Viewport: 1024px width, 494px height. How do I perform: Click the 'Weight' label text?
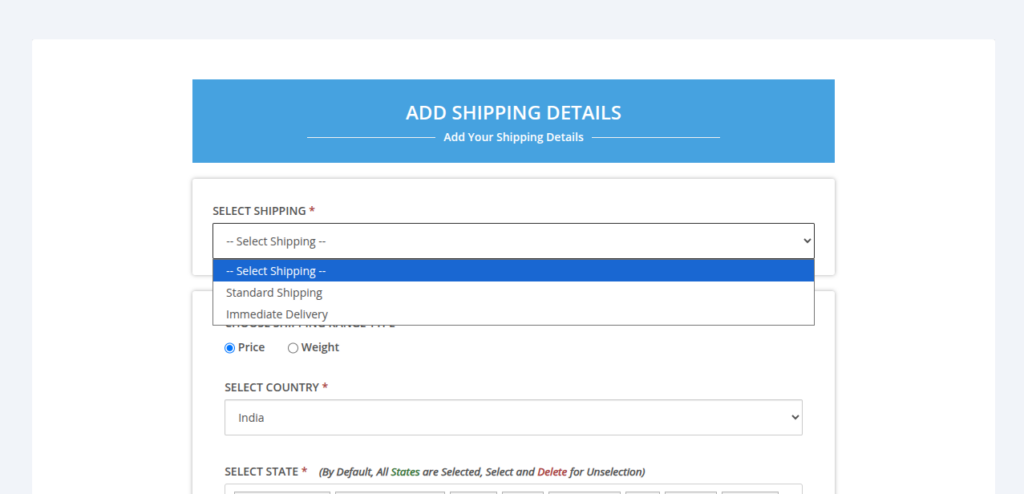pyautogui.click(x=320, y=348)
